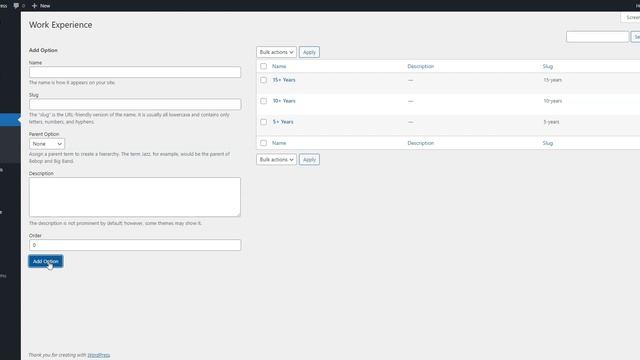
Task: Toggle the select-all checkbox in table header
Action: [x=264, y=66]
